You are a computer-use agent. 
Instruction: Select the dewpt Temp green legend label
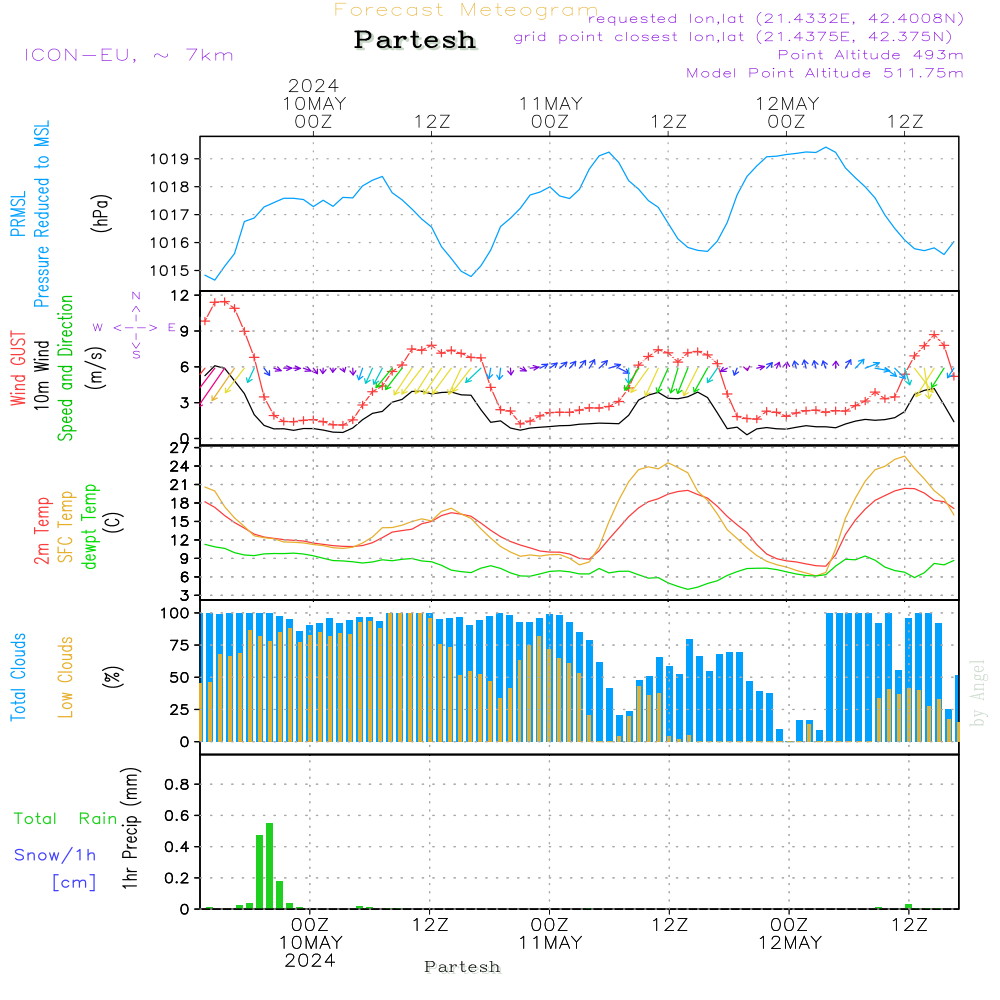90,526
